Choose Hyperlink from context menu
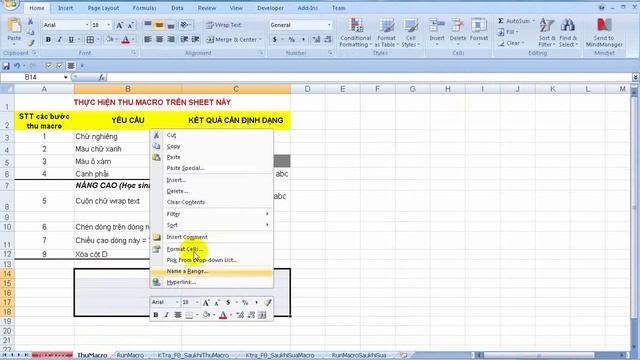The height and width of the screenshot is (360, 640). pyautogui.click(x=211, y=282)
